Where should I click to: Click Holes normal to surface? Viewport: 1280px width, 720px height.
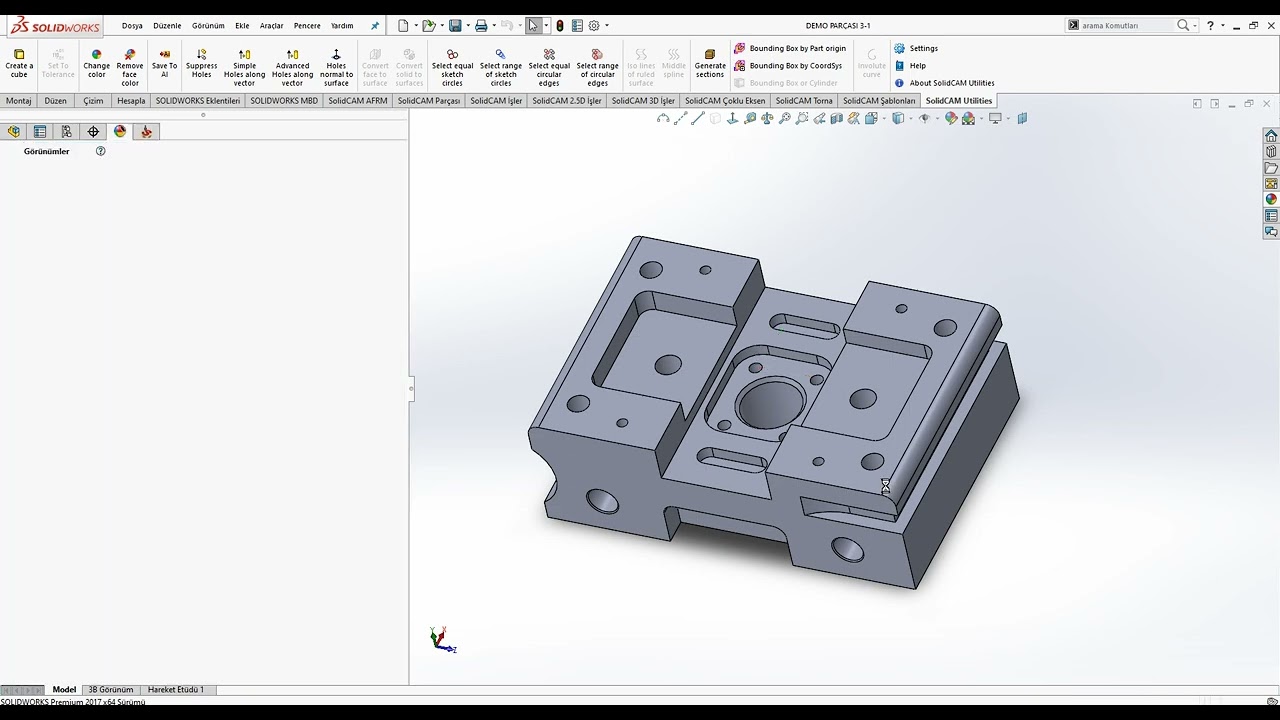336,67
